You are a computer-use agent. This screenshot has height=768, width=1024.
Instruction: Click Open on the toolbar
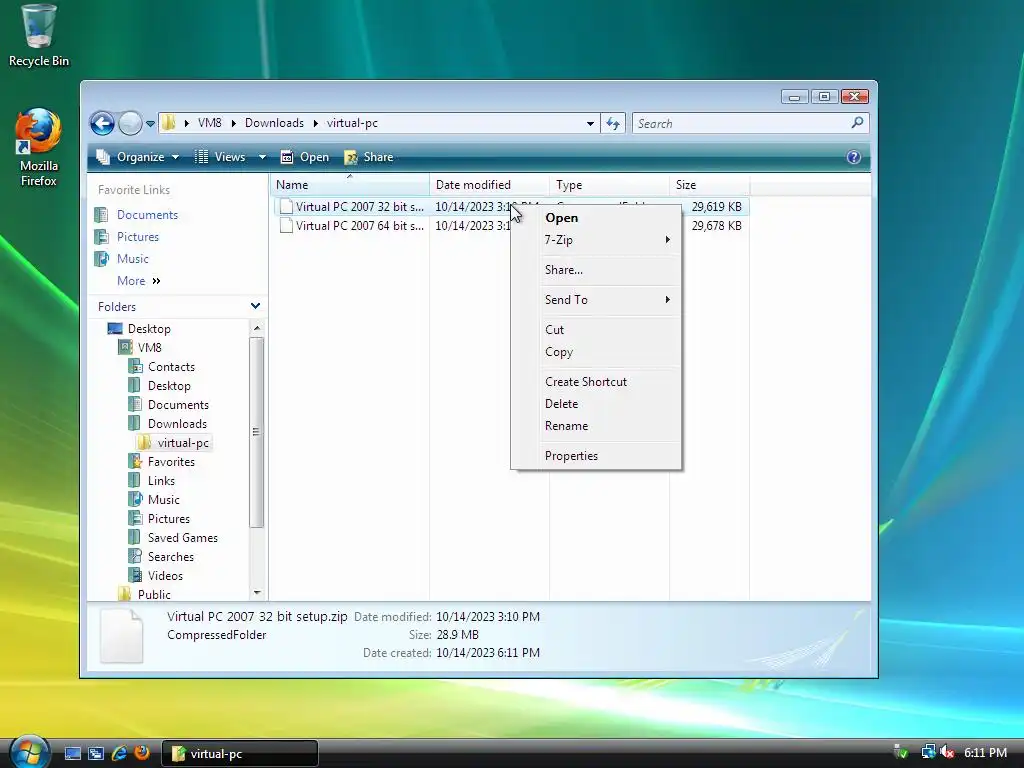point(304,157)
